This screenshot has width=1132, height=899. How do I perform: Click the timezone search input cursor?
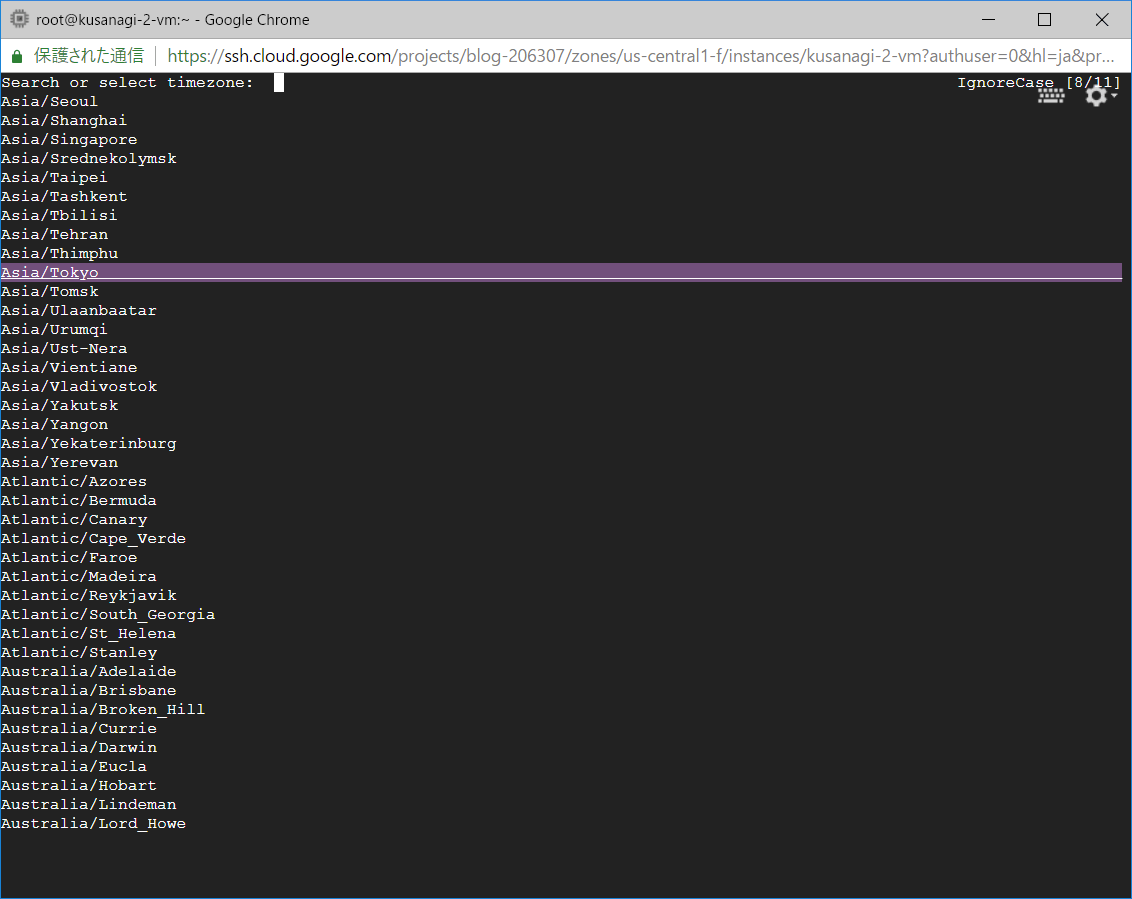[x=279, y=83]
